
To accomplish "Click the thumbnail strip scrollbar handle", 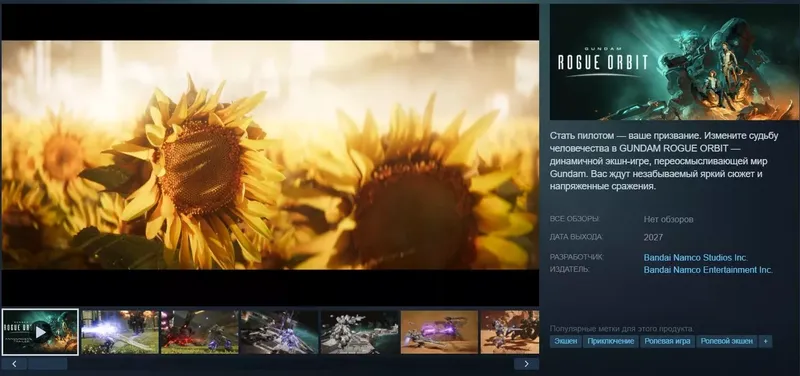I will click(47, 364).
